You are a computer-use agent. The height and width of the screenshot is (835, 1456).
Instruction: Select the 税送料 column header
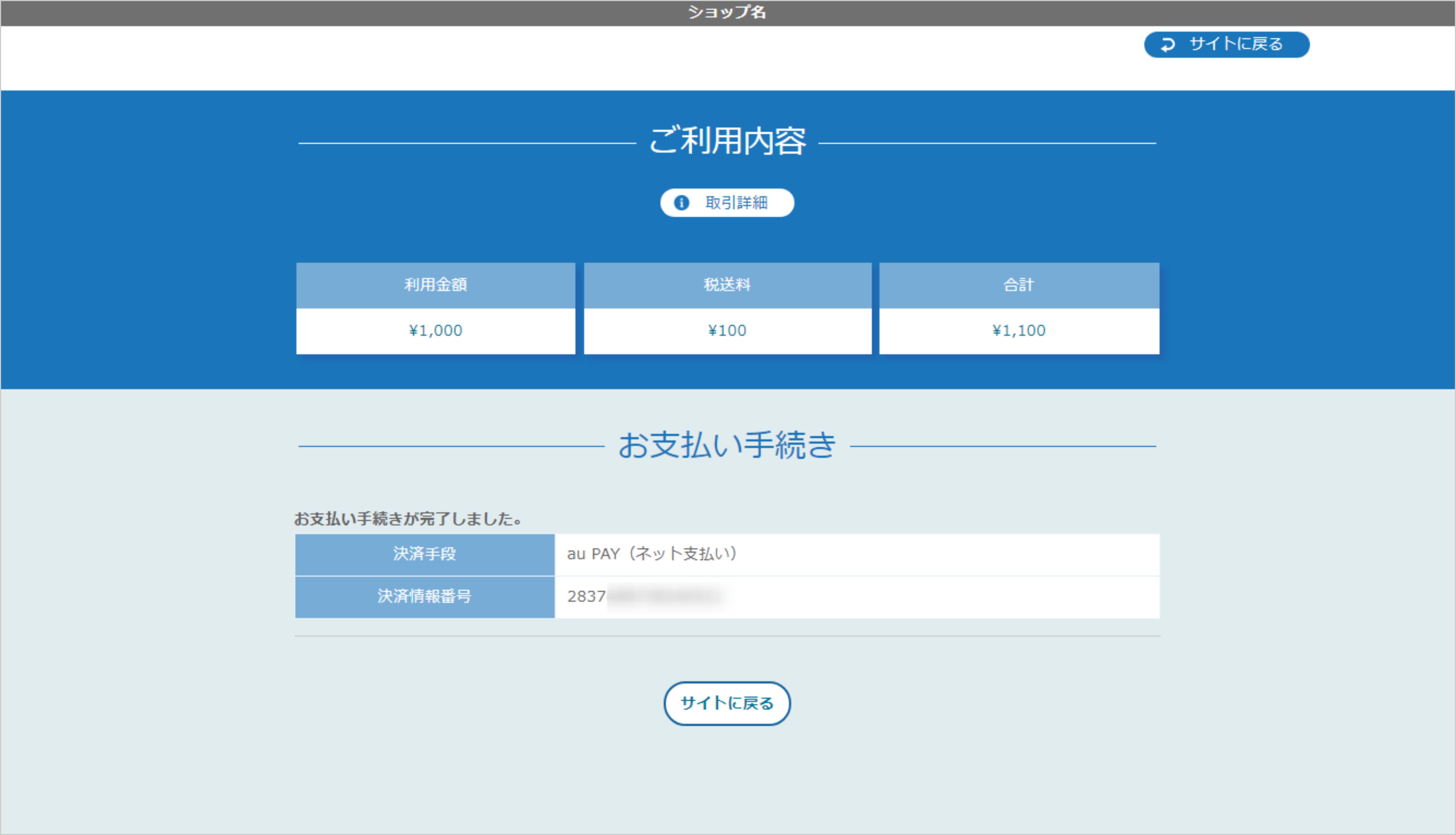tap(727, 285)
